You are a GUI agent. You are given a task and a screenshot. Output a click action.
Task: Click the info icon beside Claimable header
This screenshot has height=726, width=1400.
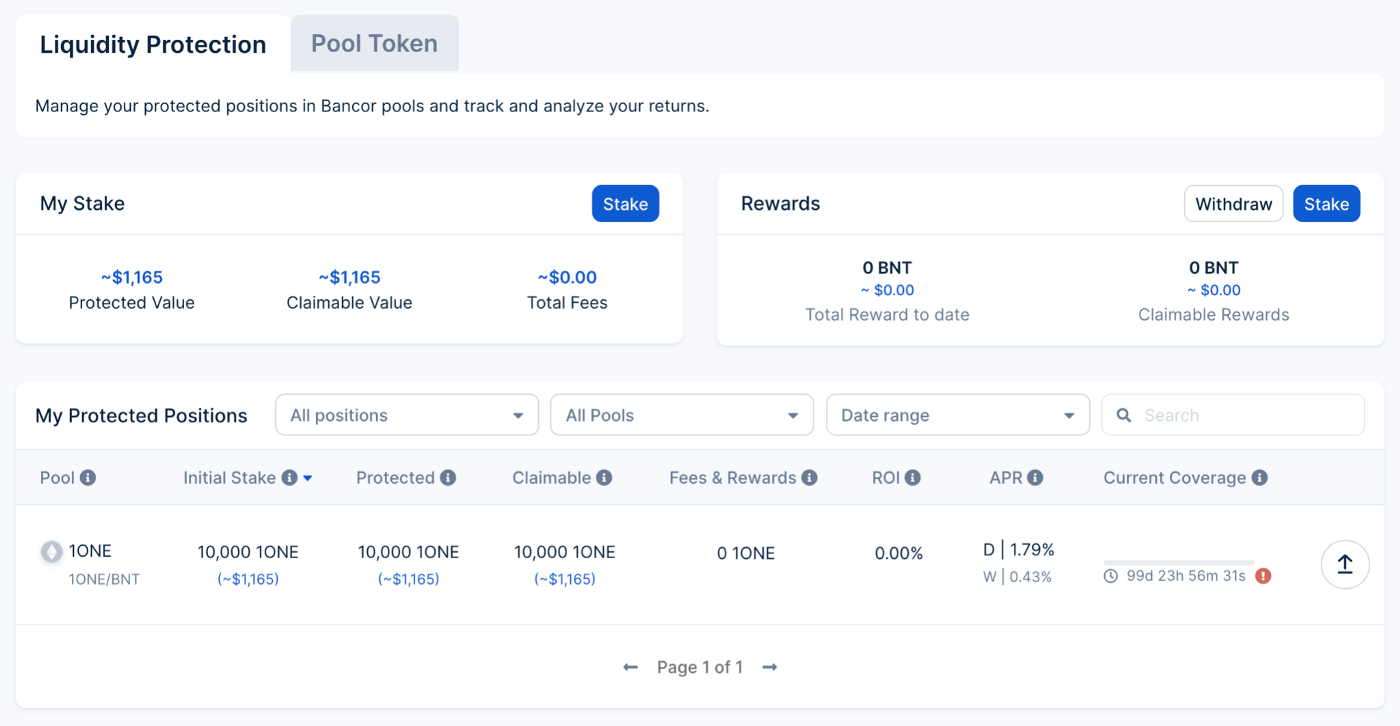pyautogui.click(x=604, y=478)
